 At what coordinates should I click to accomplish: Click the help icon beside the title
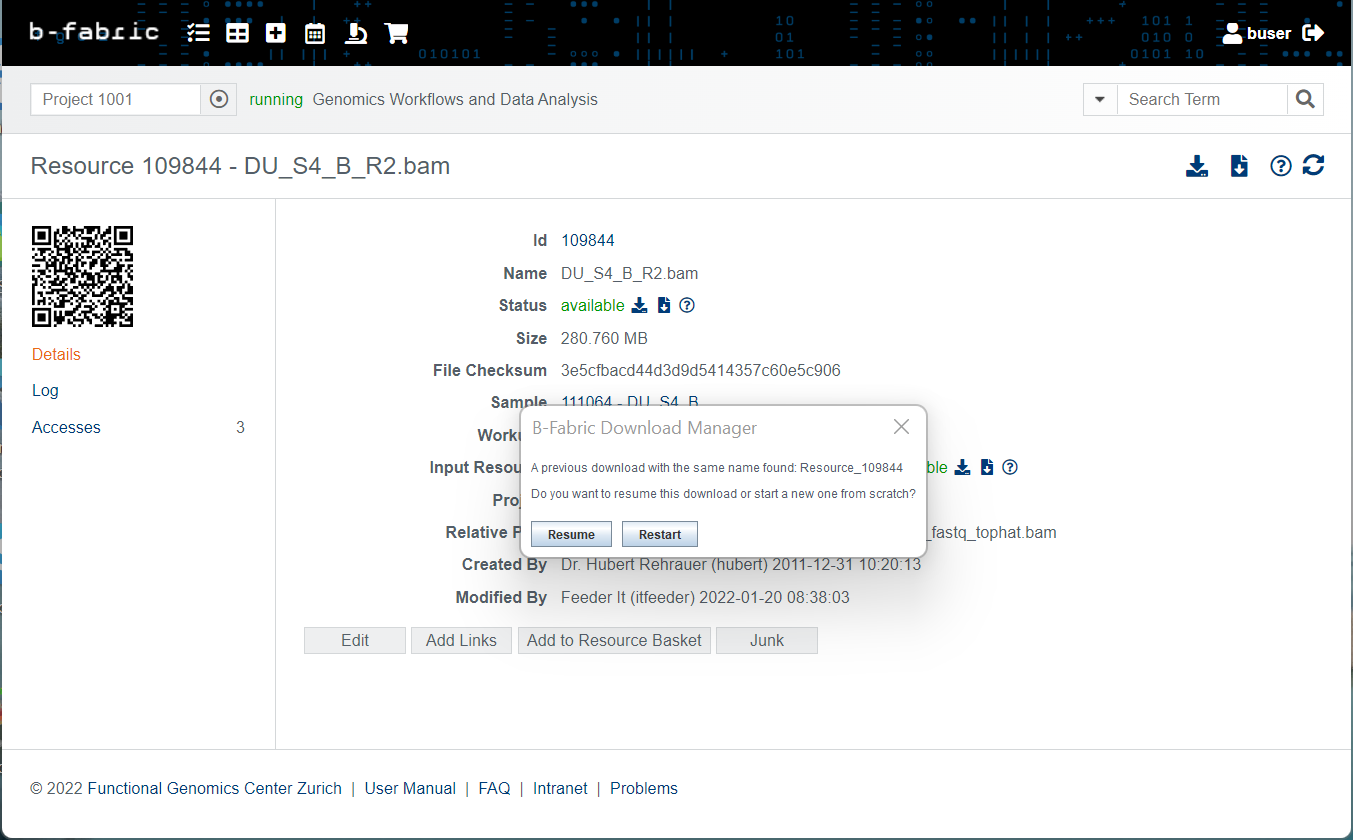pyautogui.click(x=1280, y=166)
